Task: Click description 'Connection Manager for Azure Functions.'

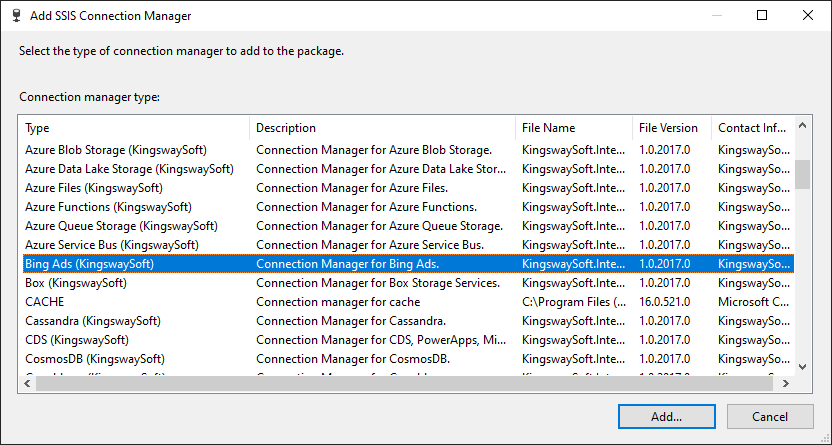Action: 367,207
